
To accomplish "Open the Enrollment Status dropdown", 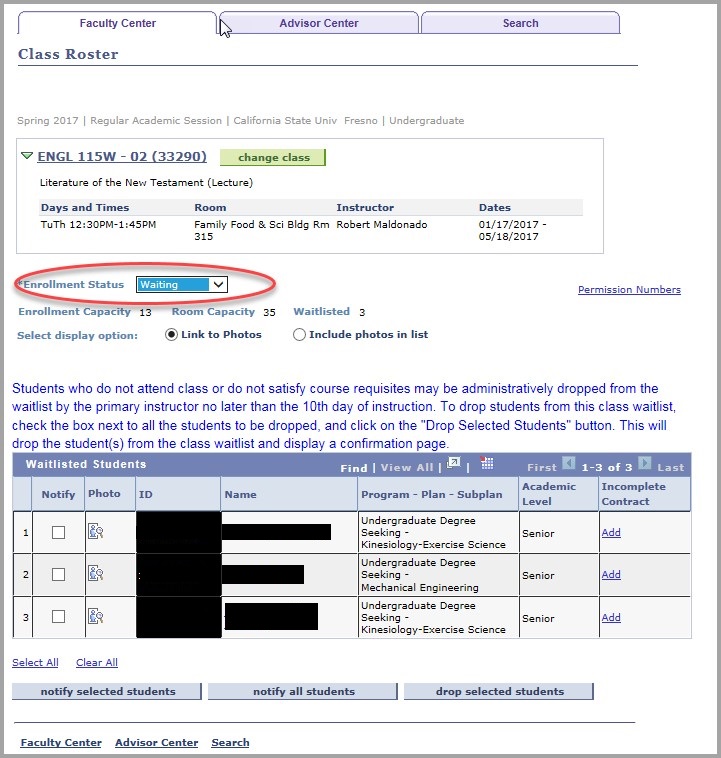I will click(x=182, y=284).
